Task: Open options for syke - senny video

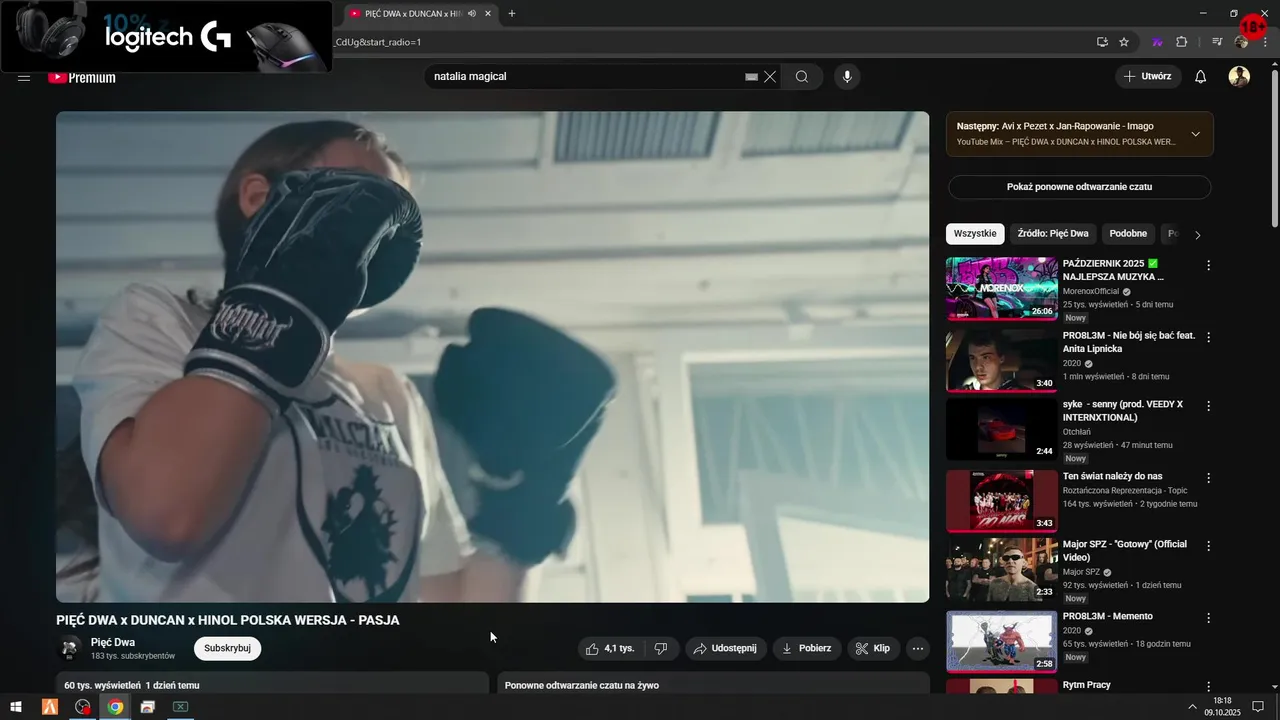Action: coord(1208,407)
